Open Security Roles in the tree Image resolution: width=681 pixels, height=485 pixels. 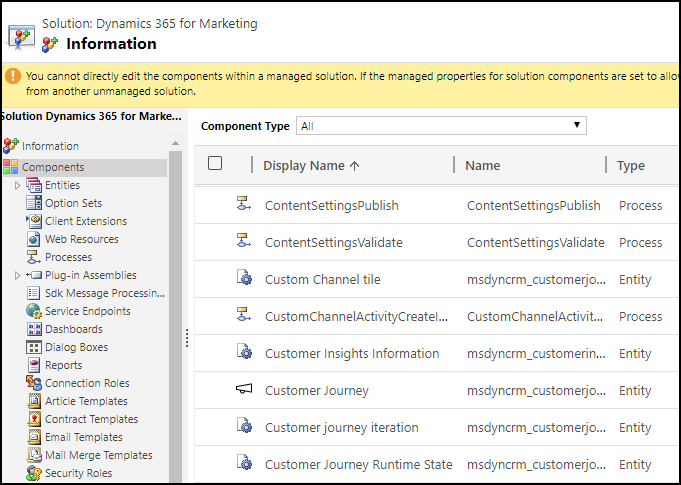tap(79, 473)
